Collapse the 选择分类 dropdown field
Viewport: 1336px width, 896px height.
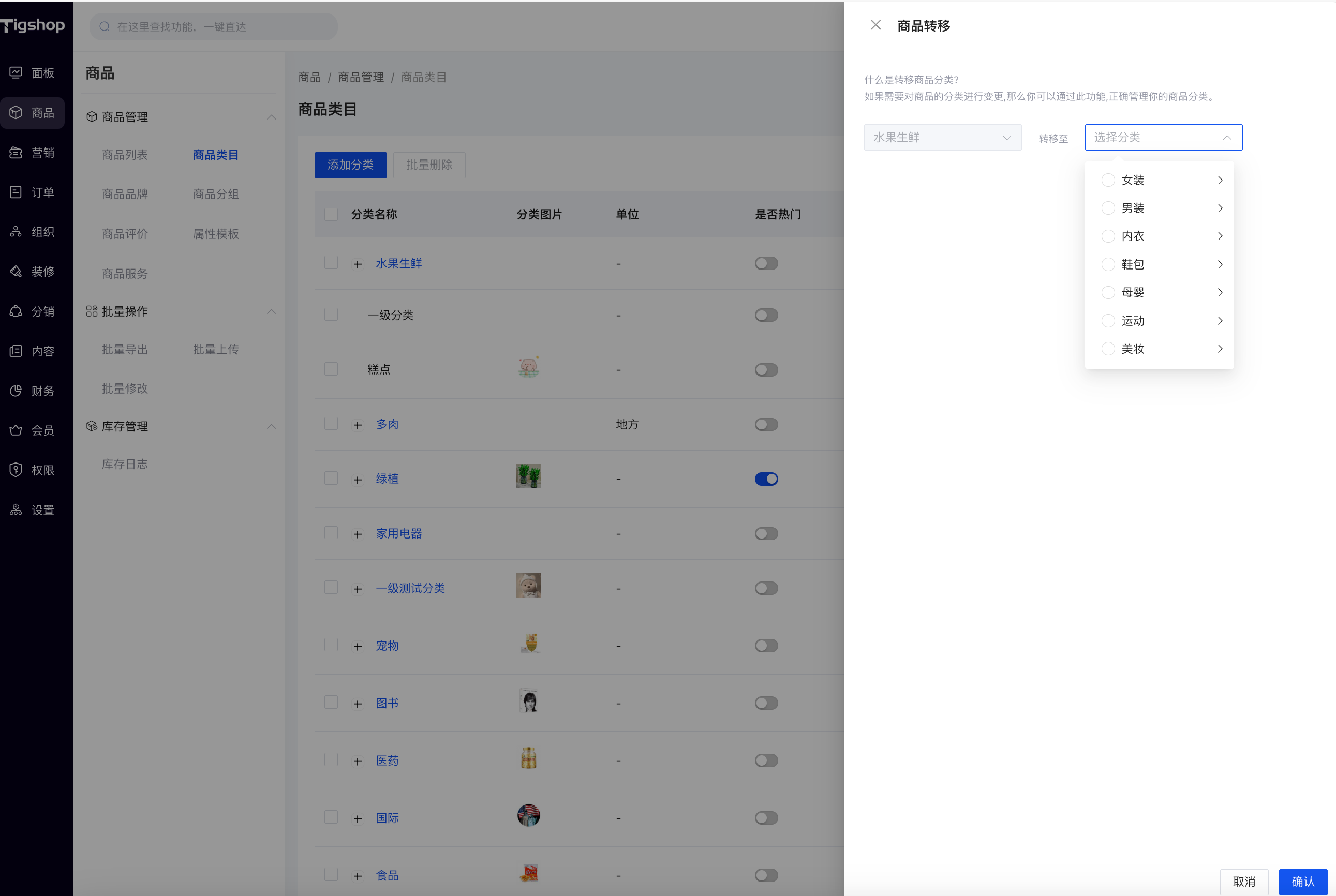pos(1163,138)
